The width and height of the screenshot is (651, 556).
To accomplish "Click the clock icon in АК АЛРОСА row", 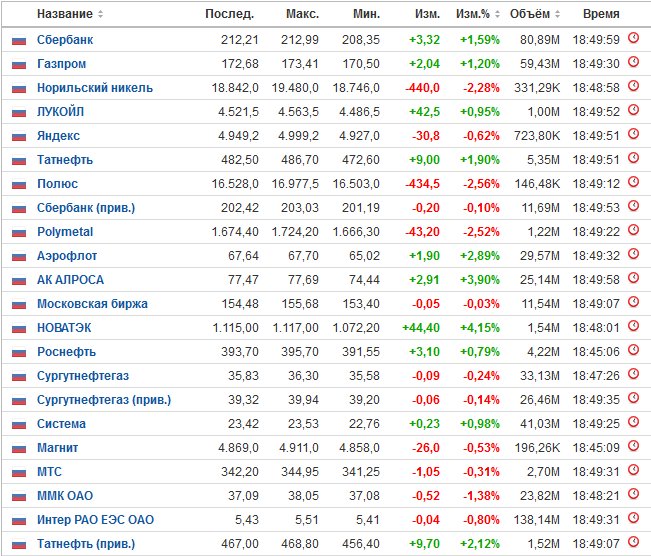I will (x=633, y=278).
